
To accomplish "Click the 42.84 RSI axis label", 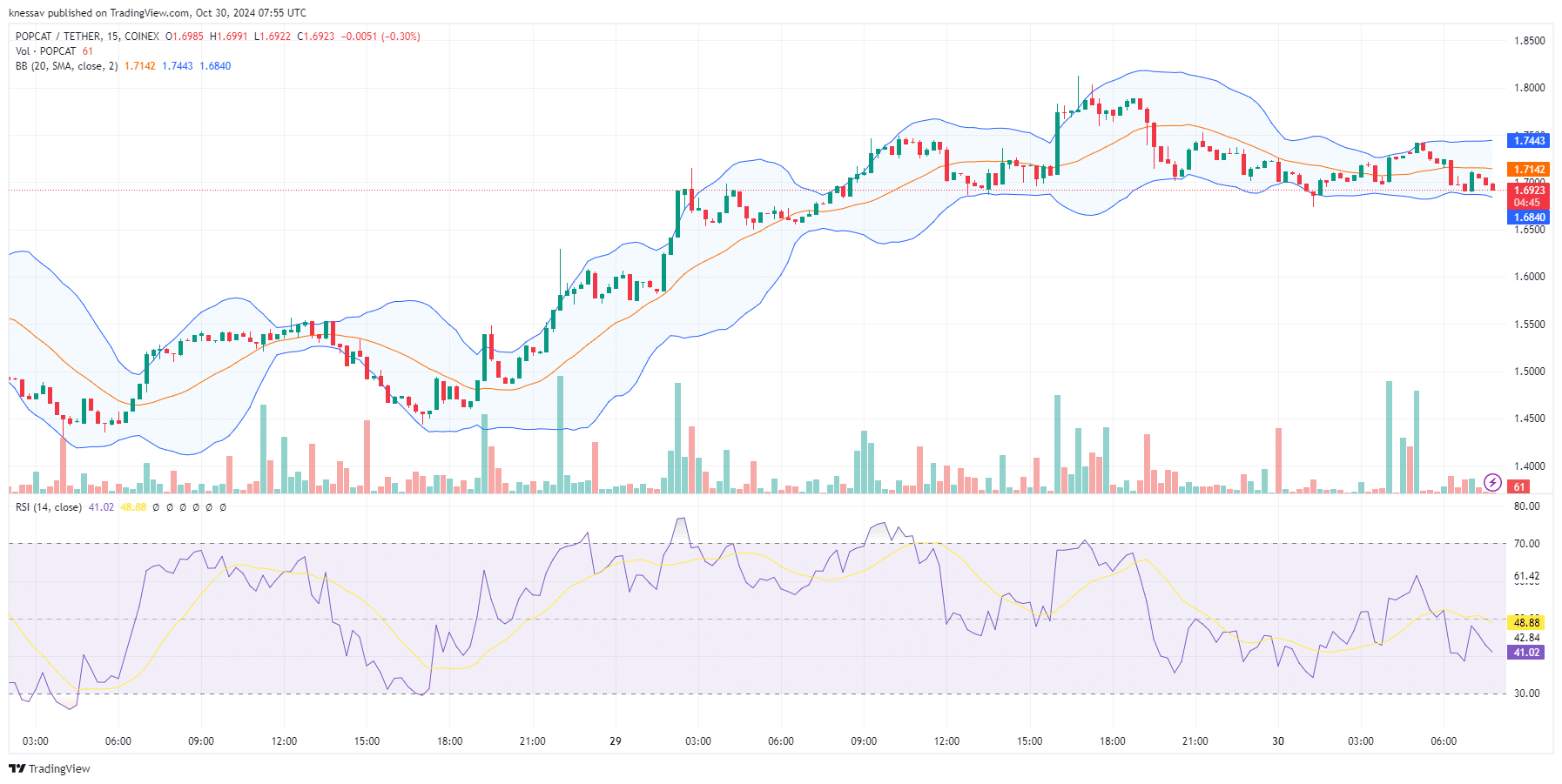I will pyautogui.click(x=1526, y=638).
